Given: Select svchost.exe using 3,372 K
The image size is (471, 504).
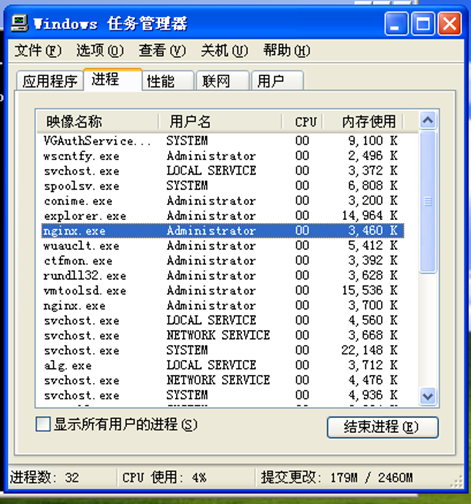Looking at the screenshot, I should [223, 171].
